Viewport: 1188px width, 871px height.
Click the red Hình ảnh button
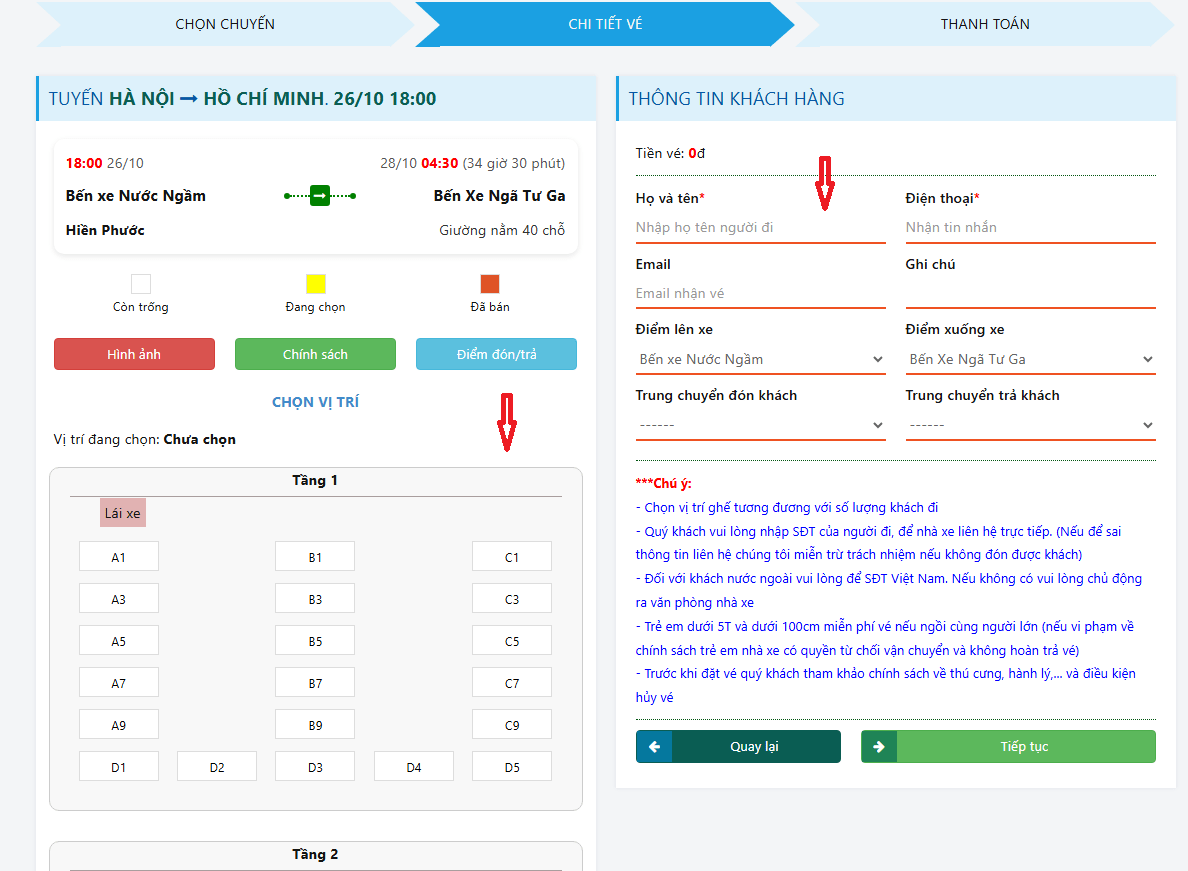click(x=134, y=354)
